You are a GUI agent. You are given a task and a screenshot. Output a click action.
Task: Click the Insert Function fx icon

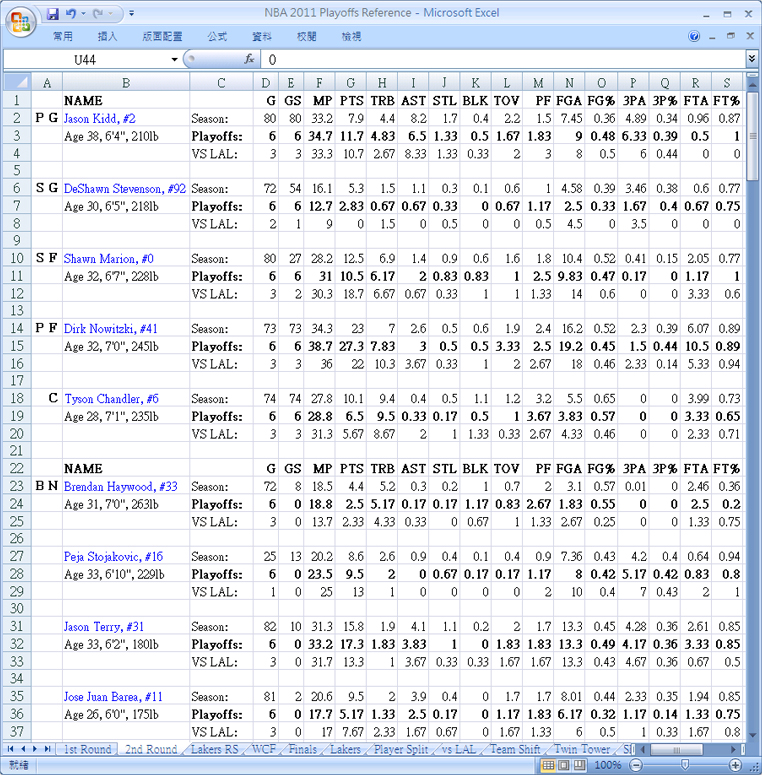[250, 59]
